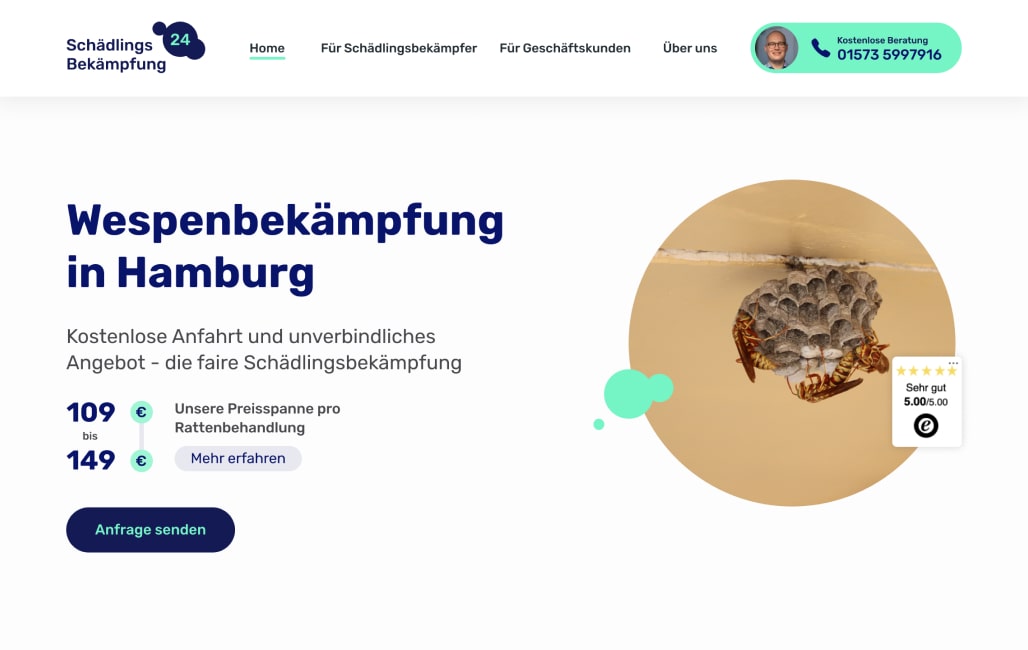
Task: Click the wasp nest circular image
Action: 792,342
